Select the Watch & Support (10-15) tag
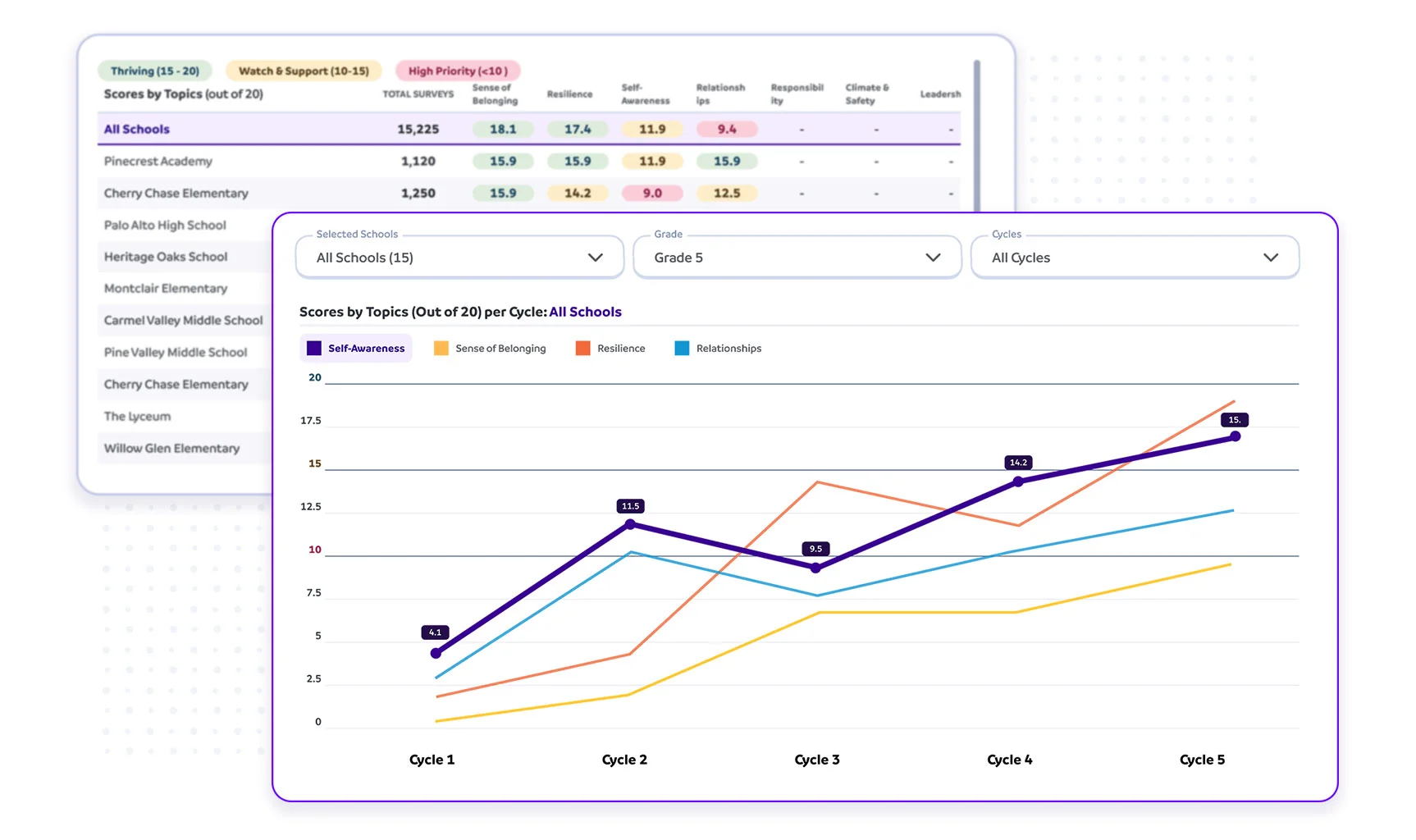 [x=304, y=71]
